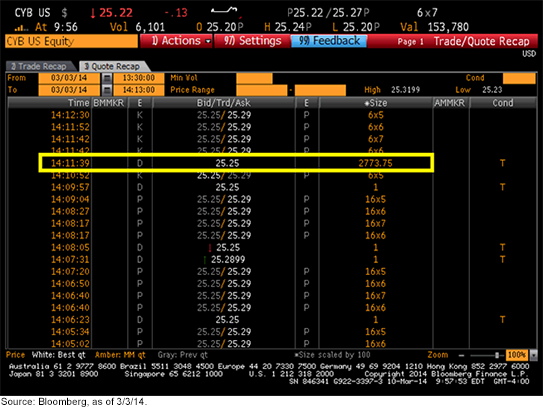The image size is (543, 410).
Task: Click the Feedback button
Action: (x=329, y=41)
